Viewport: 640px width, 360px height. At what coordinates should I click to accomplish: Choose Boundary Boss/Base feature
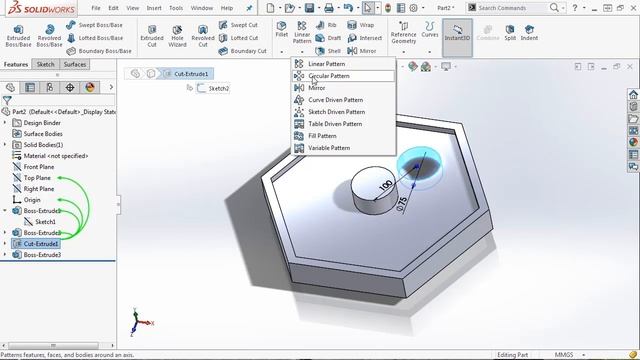pos(99,51)
